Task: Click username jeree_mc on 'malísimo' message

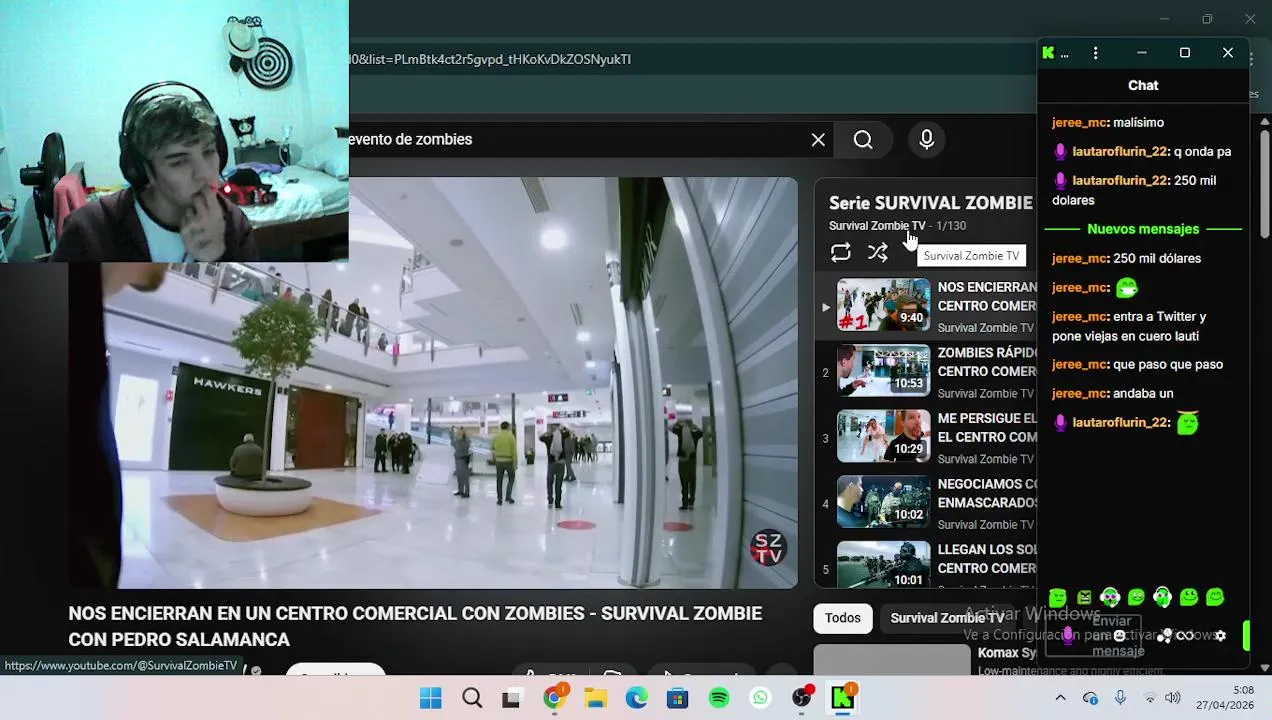Action: click(1079, 123)
